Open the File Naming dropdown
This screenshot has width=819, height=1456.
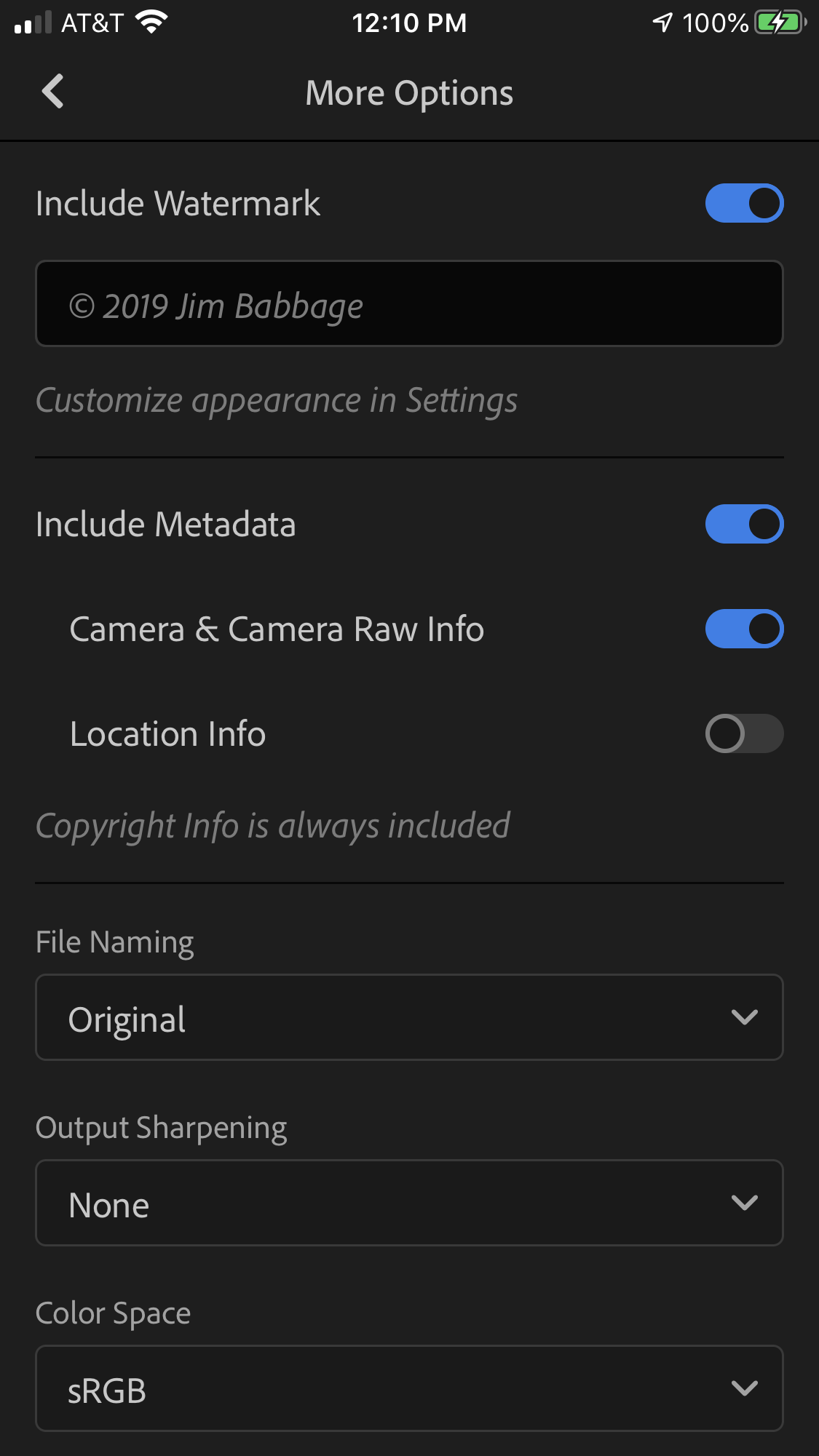[409, 1017]
